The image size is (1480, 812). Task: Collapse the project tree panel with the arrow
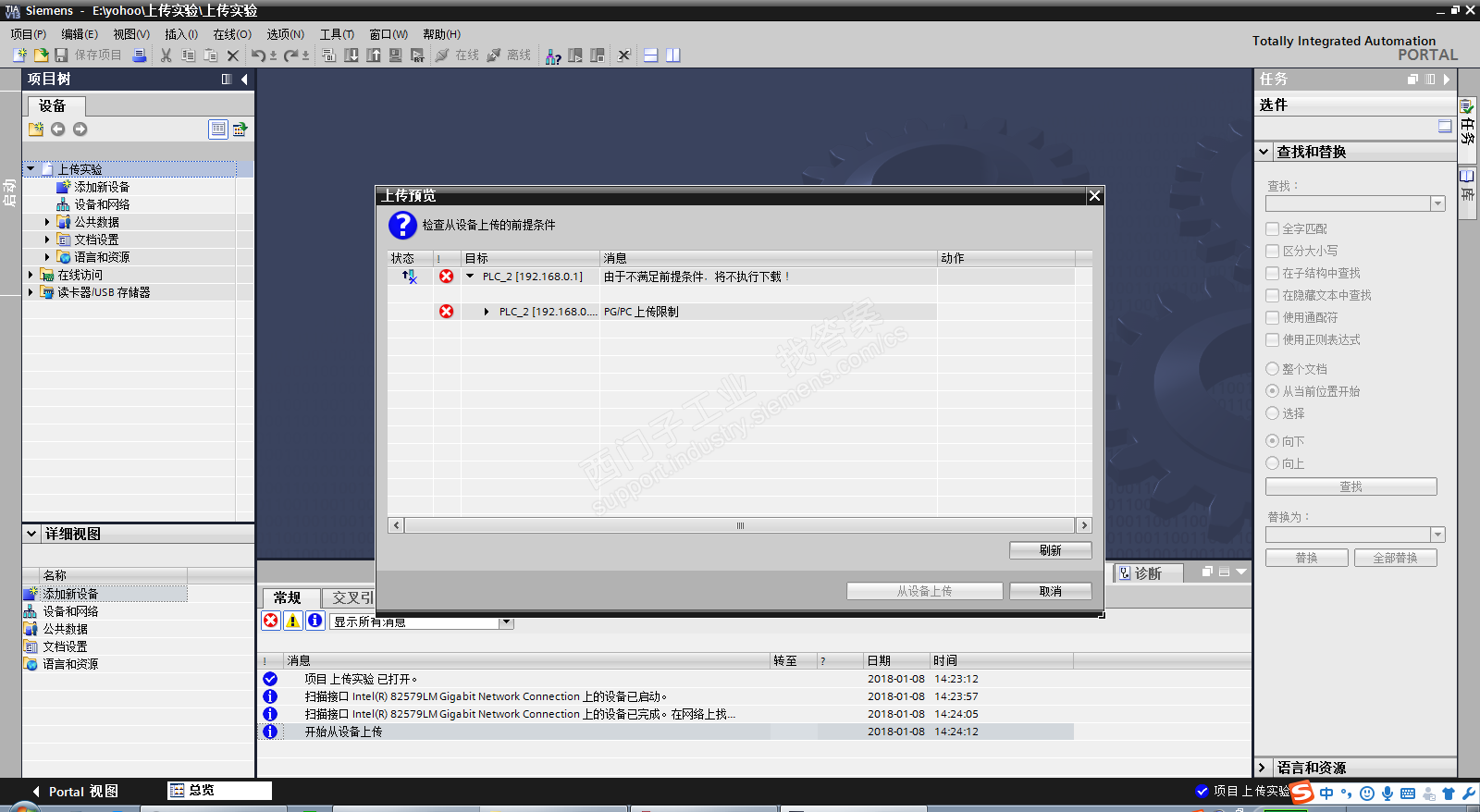(244, 80)
